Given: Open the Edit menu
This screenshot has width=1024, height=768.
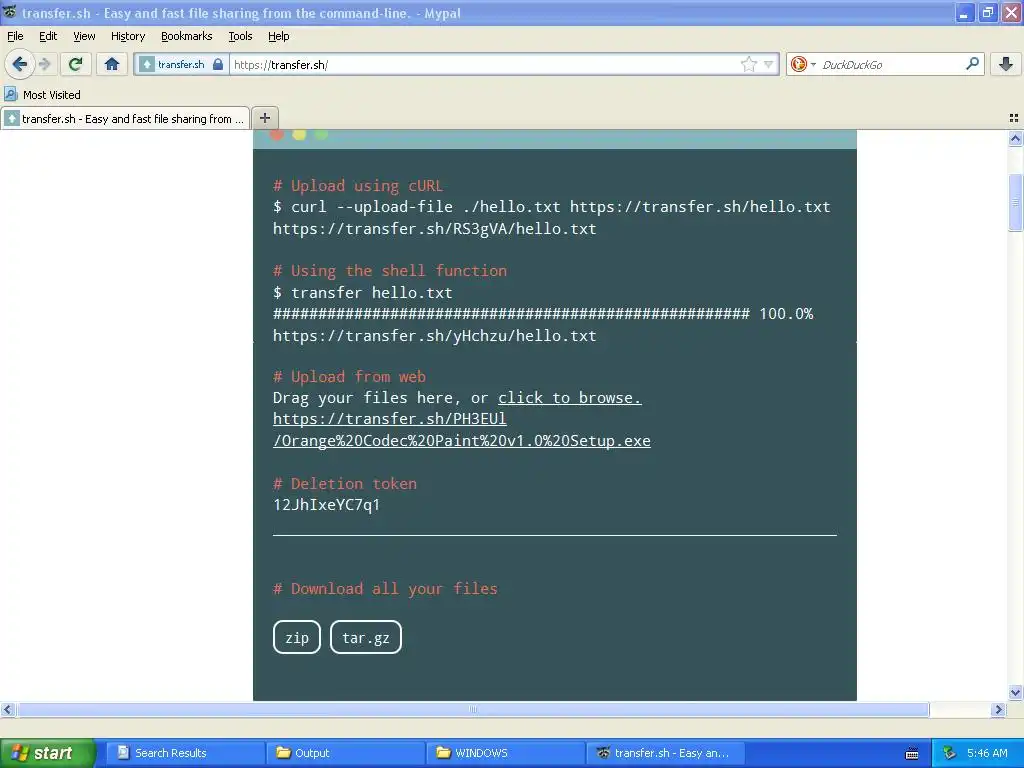Looking at the screenshot, I should pos(48,36).
